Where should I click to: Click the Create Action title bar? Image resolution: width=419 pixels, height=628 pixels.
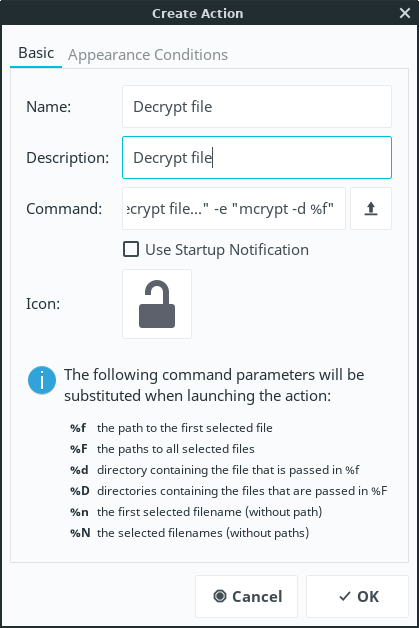pyautogui.click(x=197, y=13)
